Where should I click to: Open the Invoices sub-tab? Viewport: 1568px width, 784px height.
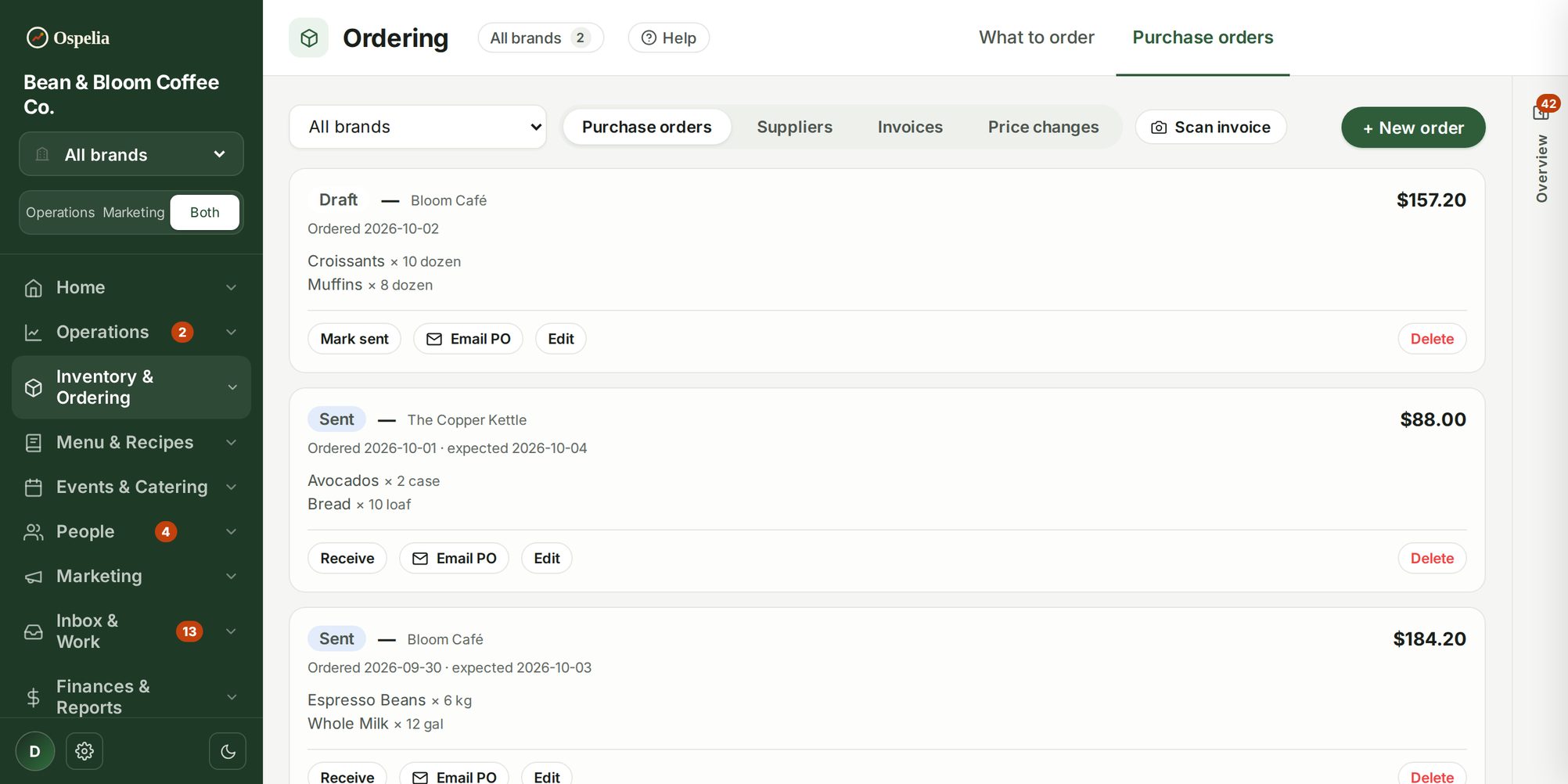coord(910,127)
